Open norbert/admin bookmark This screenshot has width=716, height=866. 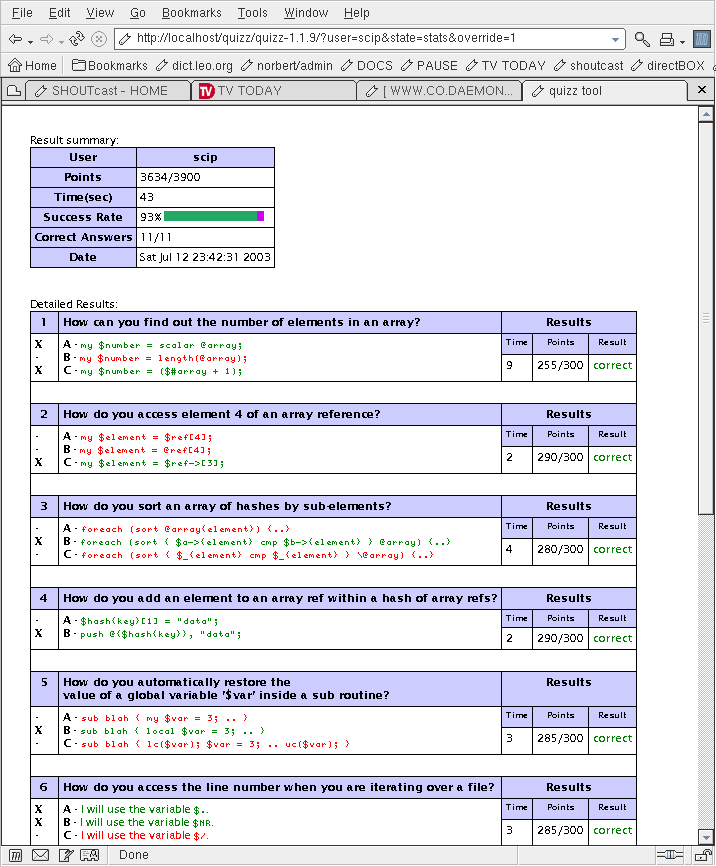coord(287,66)
